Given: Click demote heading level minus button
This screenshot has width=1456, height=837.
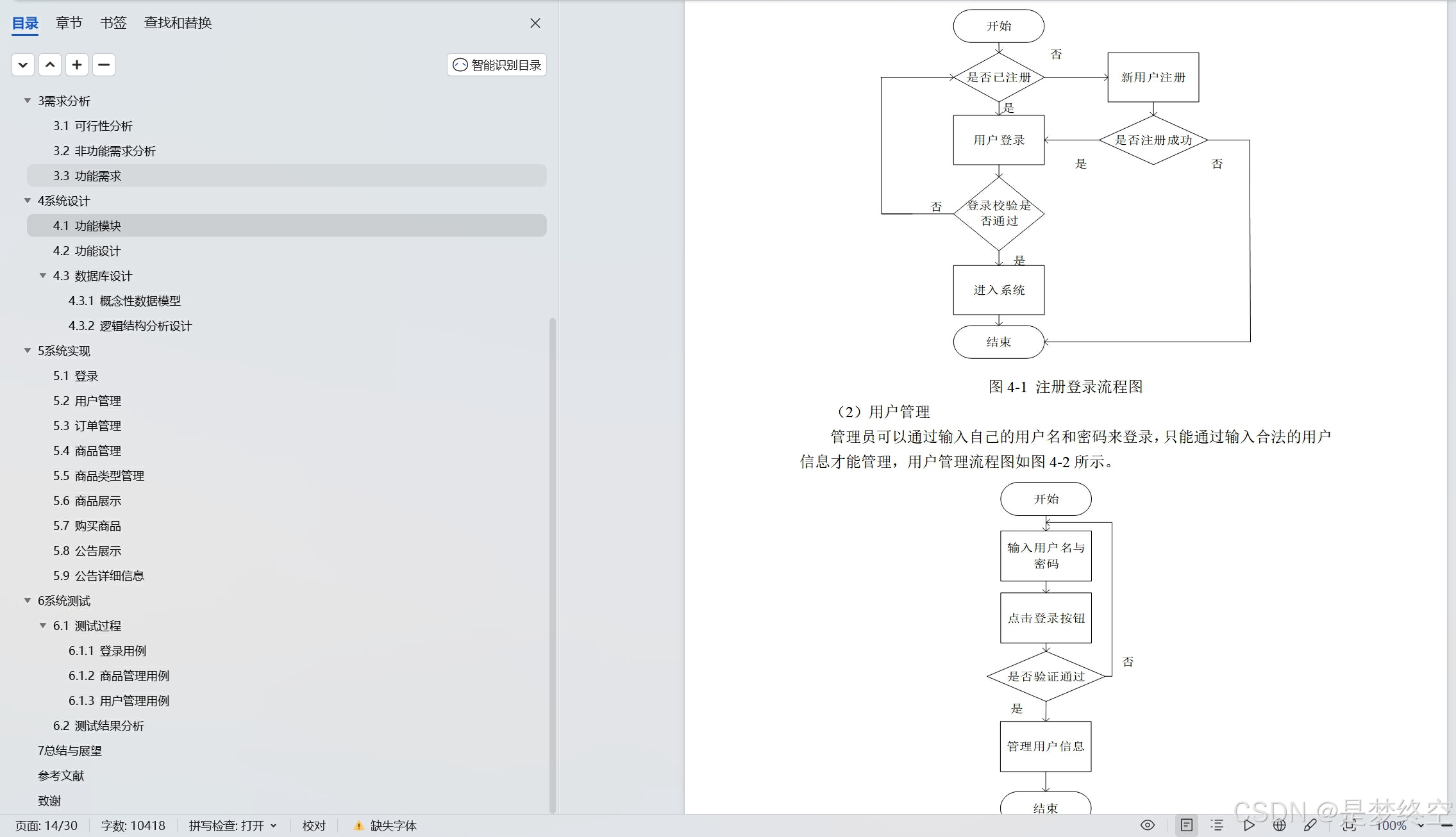Looking at the screenshot, I should click(x=104, y=65).
